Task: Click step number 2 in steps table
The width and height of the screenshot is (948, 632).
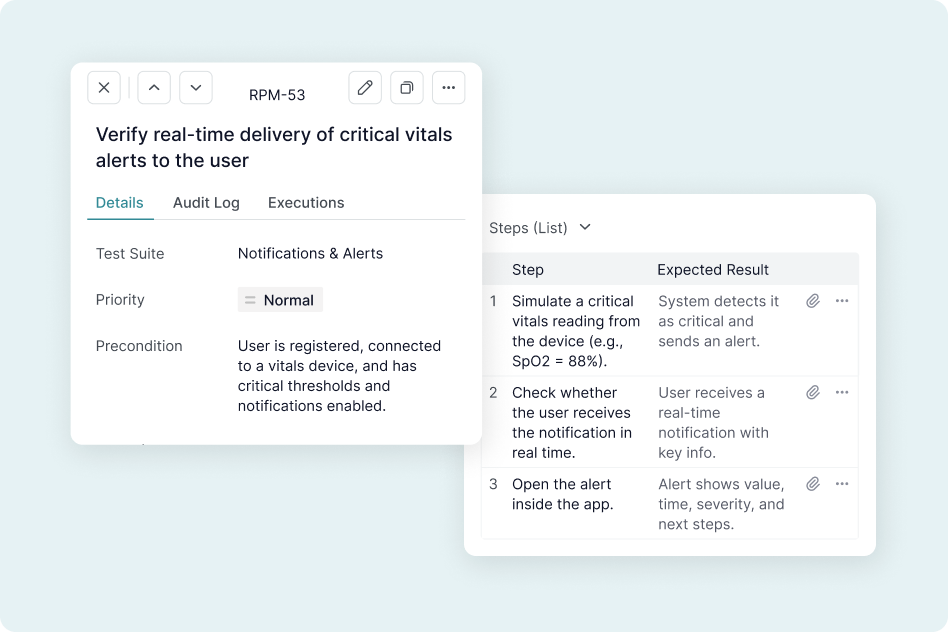Action: click(x=493, y=393)
